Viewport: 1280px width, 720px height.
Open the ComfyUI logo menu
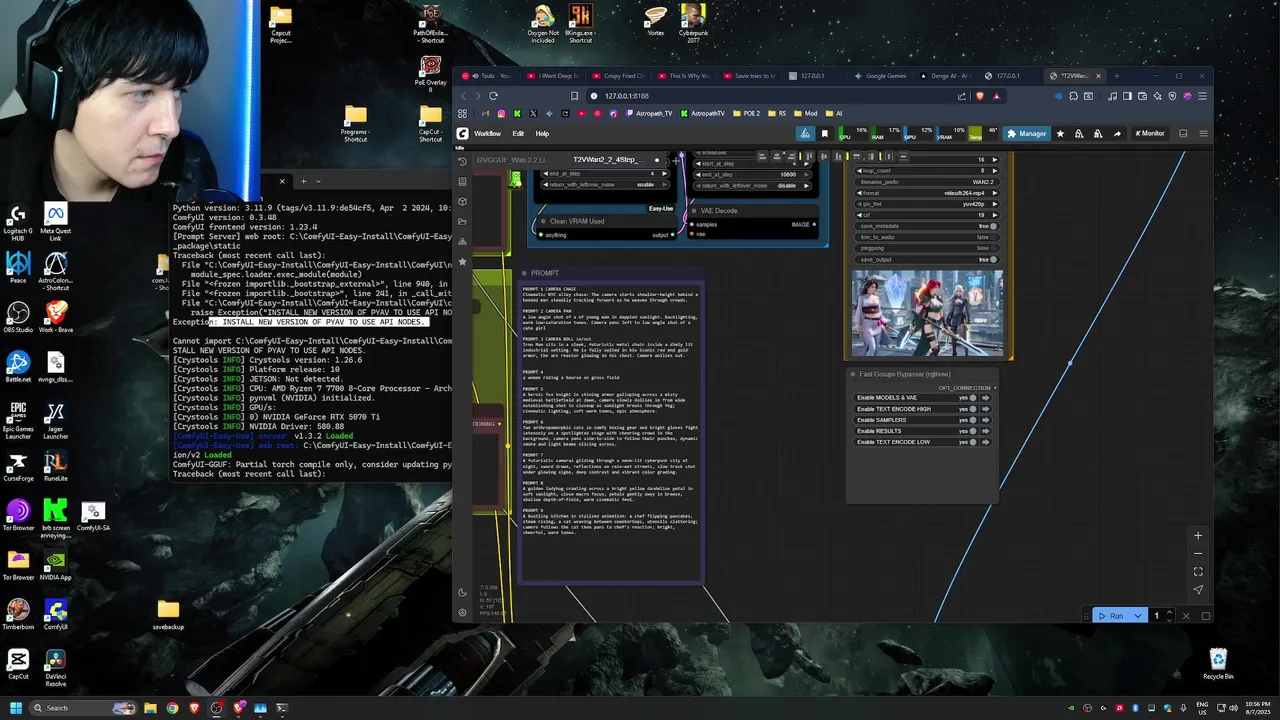point(463,133)
